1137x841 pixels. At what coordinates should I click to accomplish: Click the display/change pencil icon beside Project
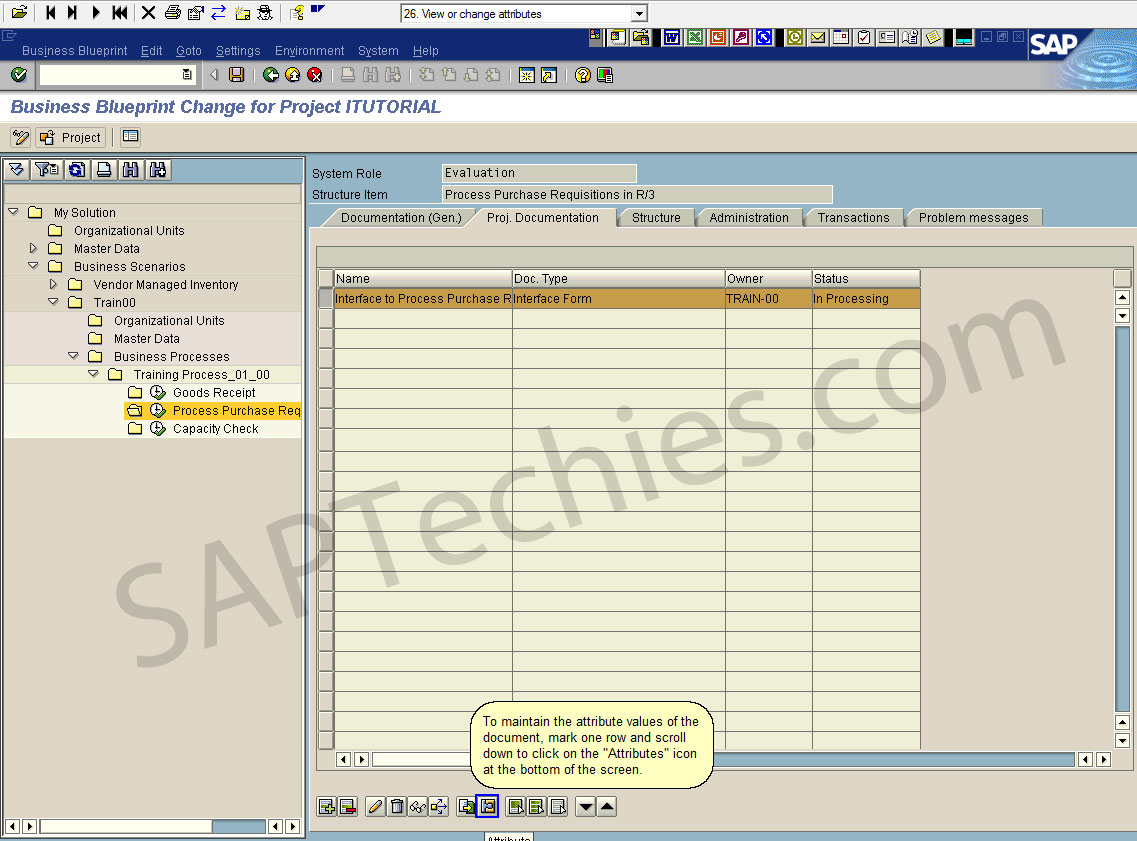[x=21, y=137]
